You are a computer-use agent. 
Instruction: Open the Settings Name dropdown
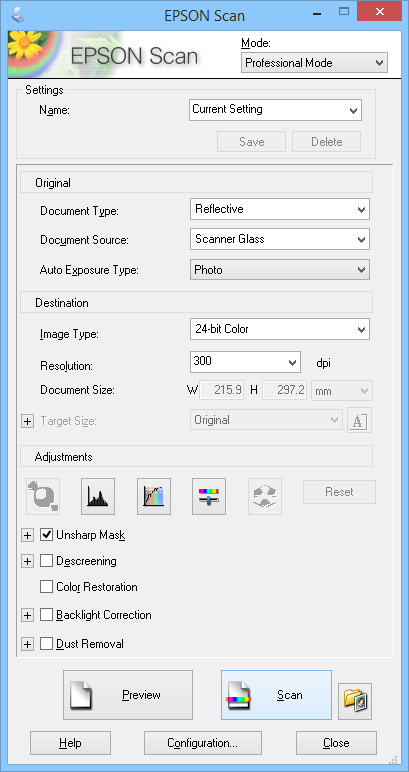[275, 110]
